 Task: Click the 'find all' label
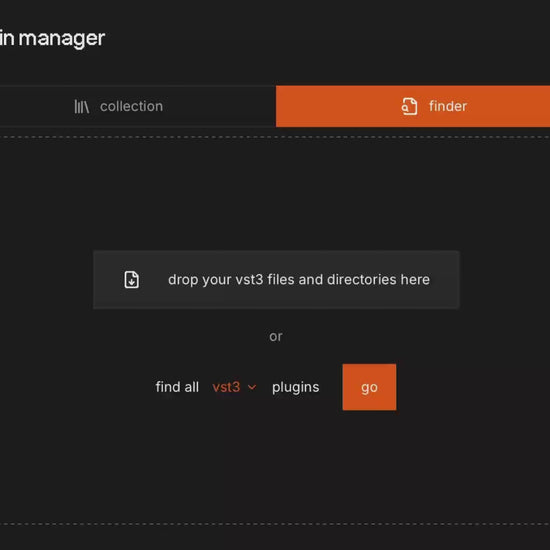177,387
